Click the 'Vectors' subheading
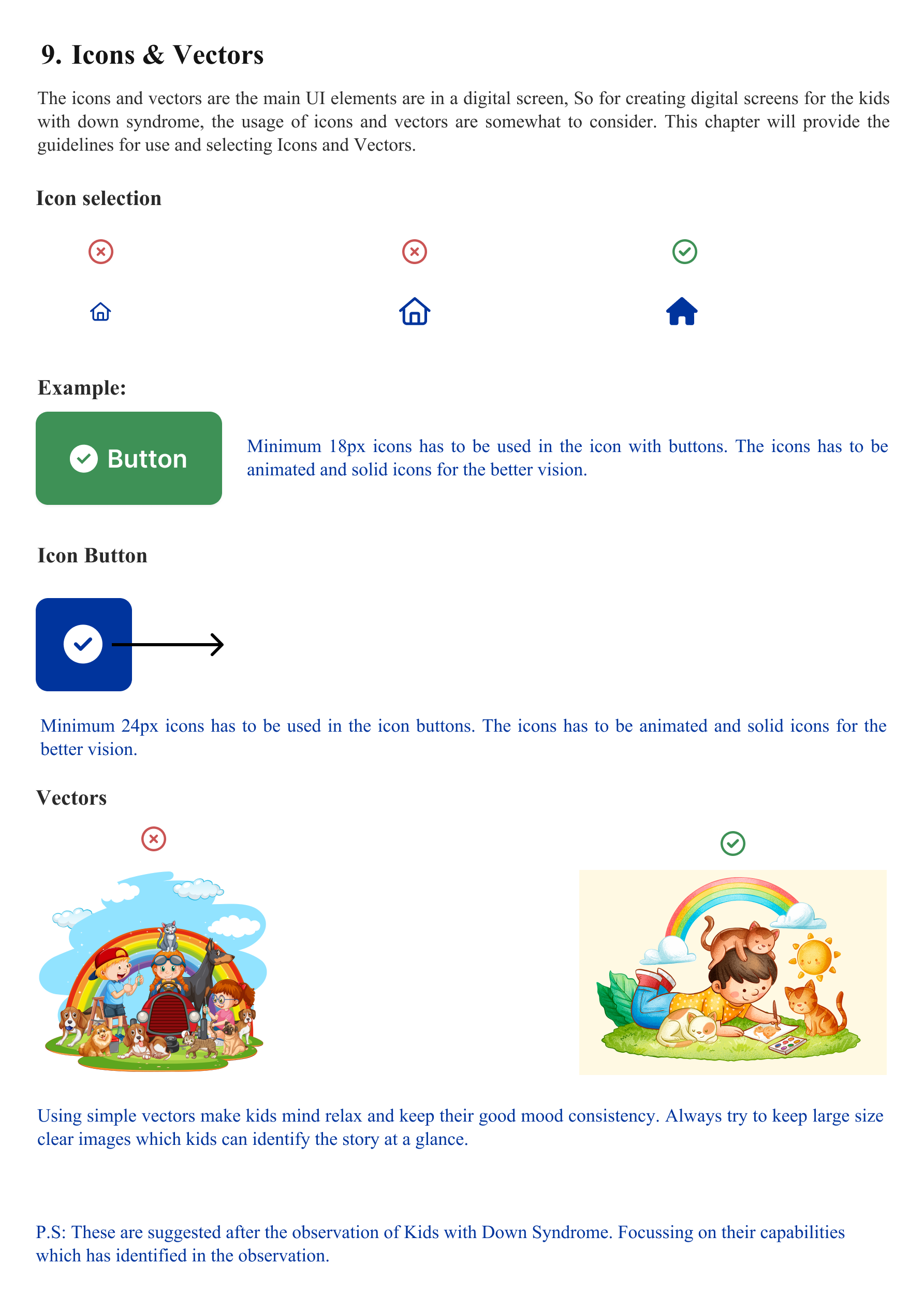924x1308 pixels. pyautogui.click(x=72, y=797)
